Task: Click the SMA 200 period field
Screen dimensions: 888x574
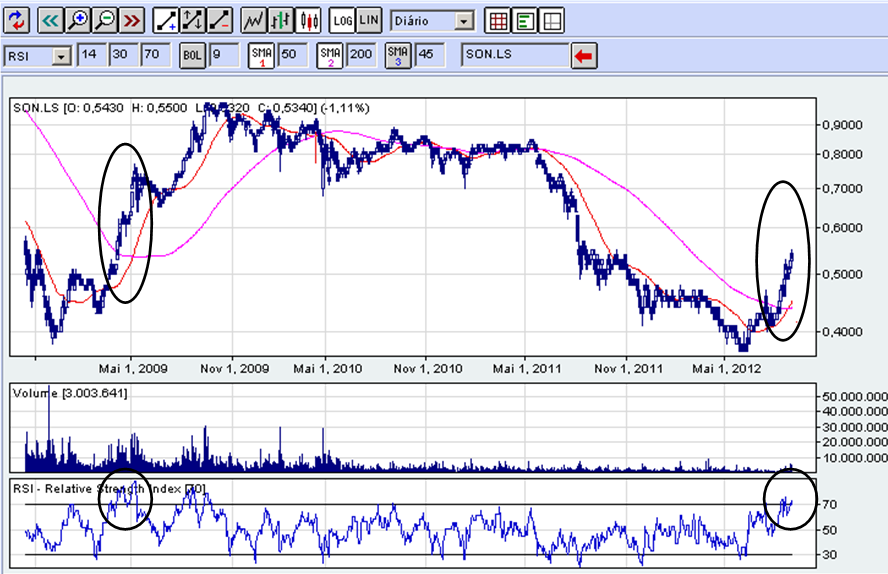Action: (x=362, y=55)
